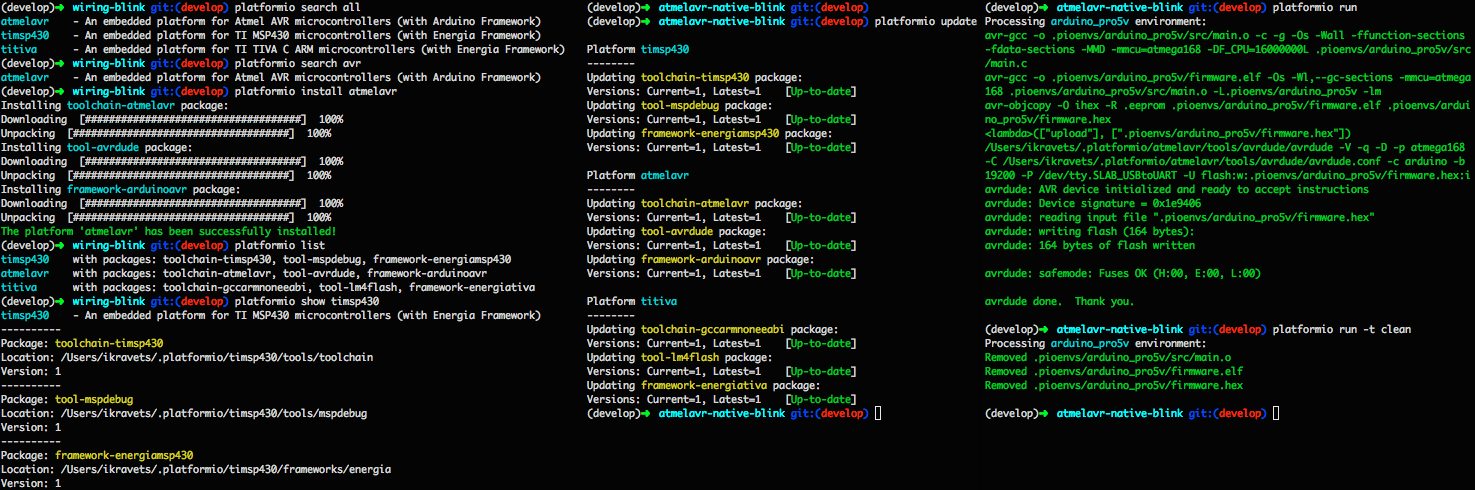Click the Up-to-date status under 'Updating toolchain-gccarmnoneeabi'
Screen dimensions: 1475x490
click(x=821, y=343)
